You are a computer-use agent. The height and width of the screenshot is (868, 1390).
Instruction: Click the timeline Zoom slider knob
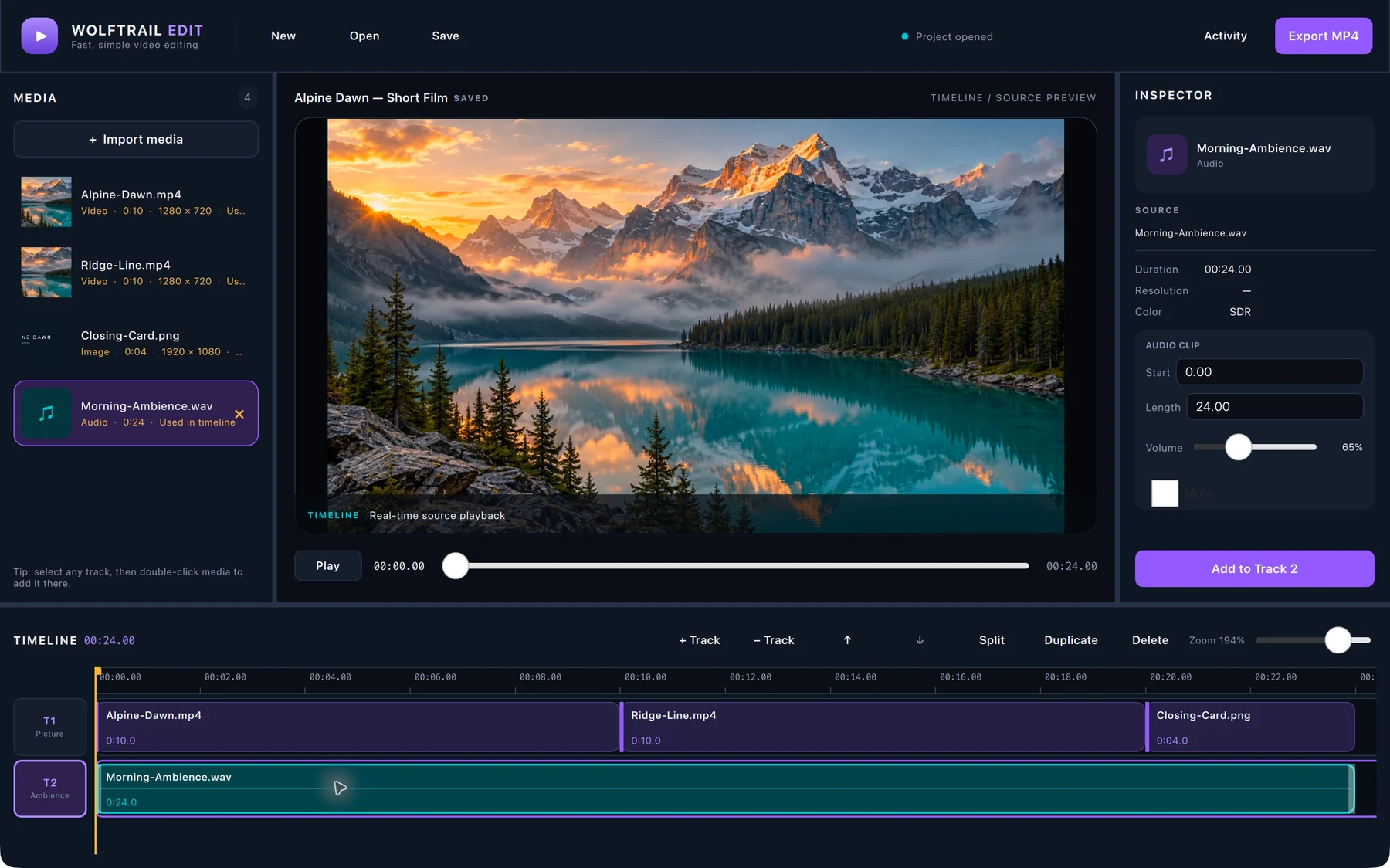(x=1338, y=640)
